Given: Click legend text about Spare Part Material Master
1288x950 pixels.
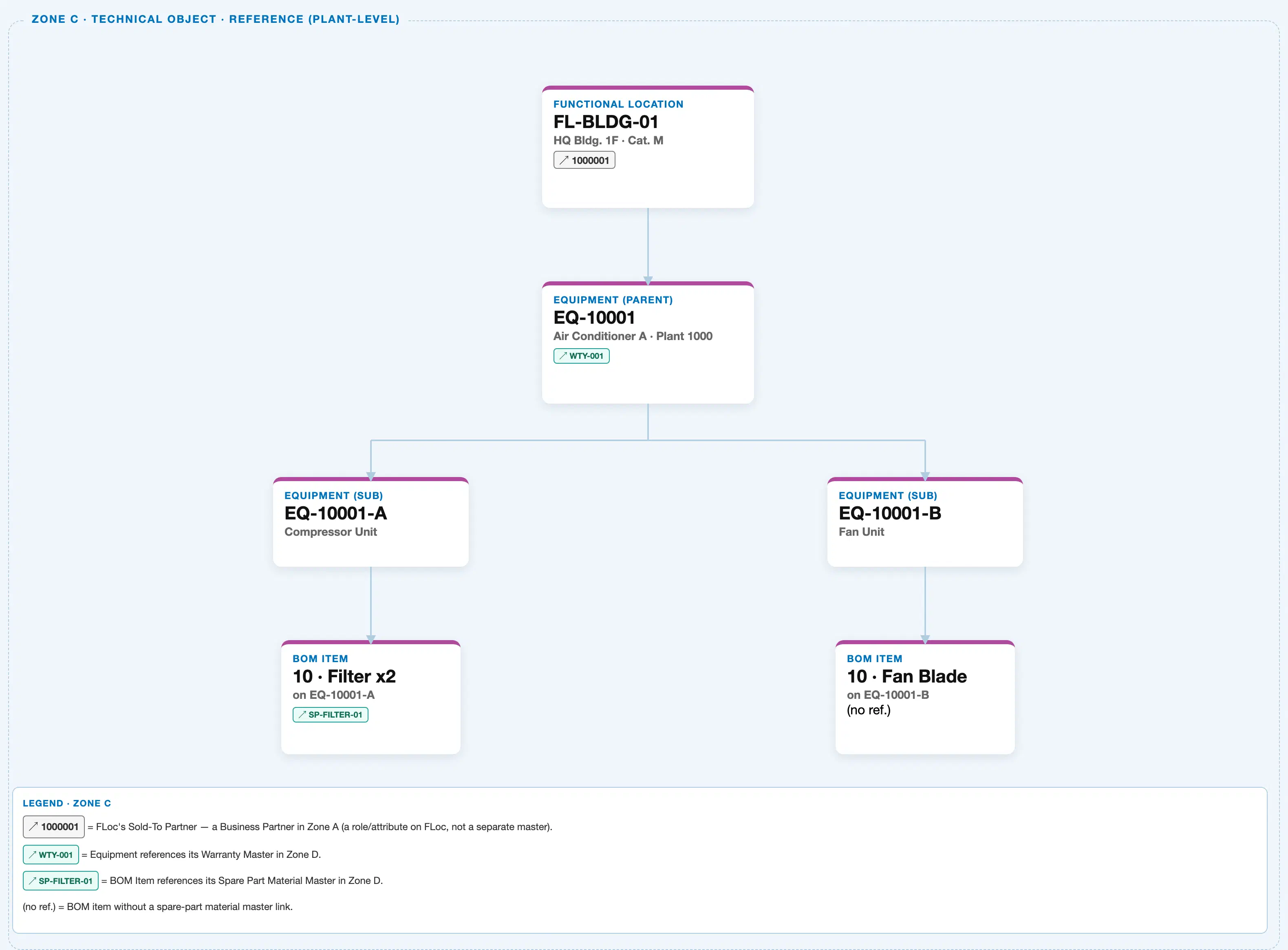Looking at the screenshot, I should point(242,881).
